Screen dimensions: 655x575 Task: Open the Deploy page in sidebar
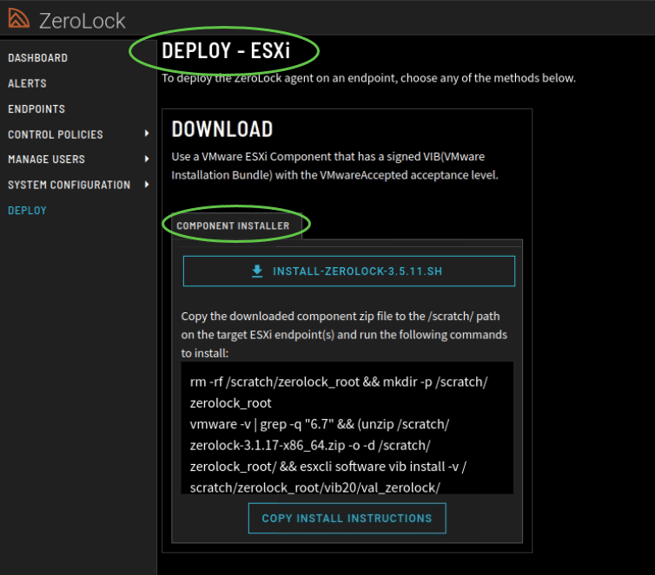[27, 211]
